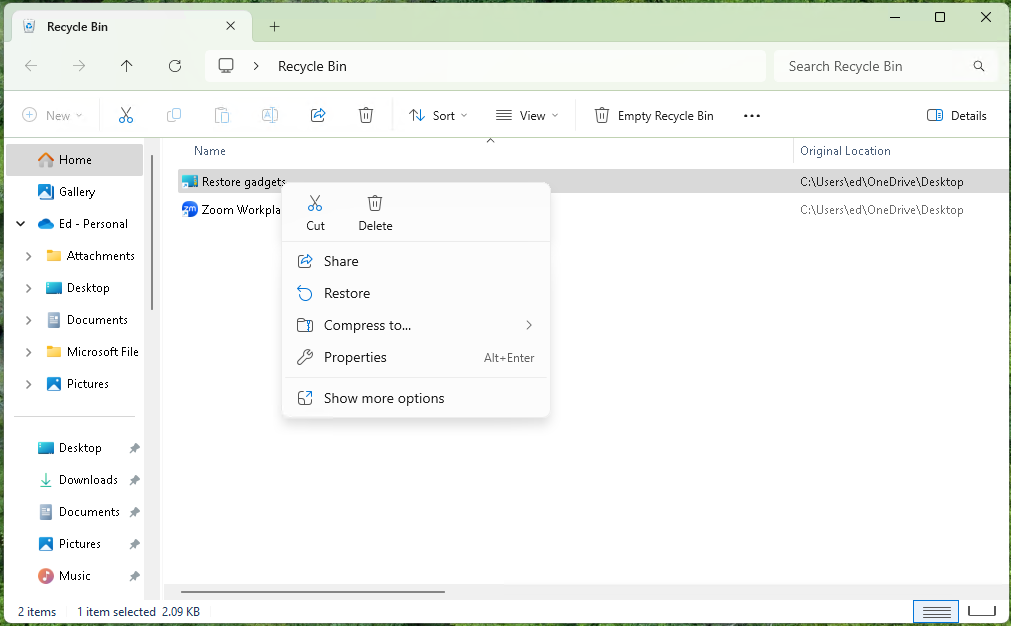Click the Original Location column header
Image resolution: width=1011 pixels, height=626 pixels.
[845, 151]
